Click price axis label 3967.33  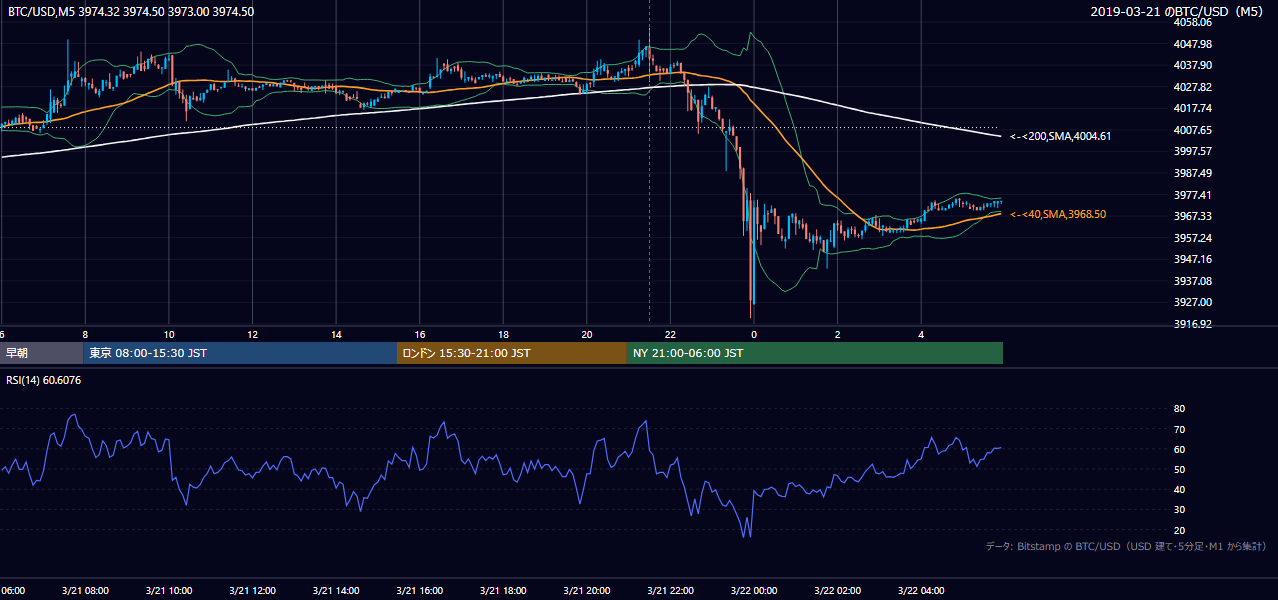coord(1193,216)
